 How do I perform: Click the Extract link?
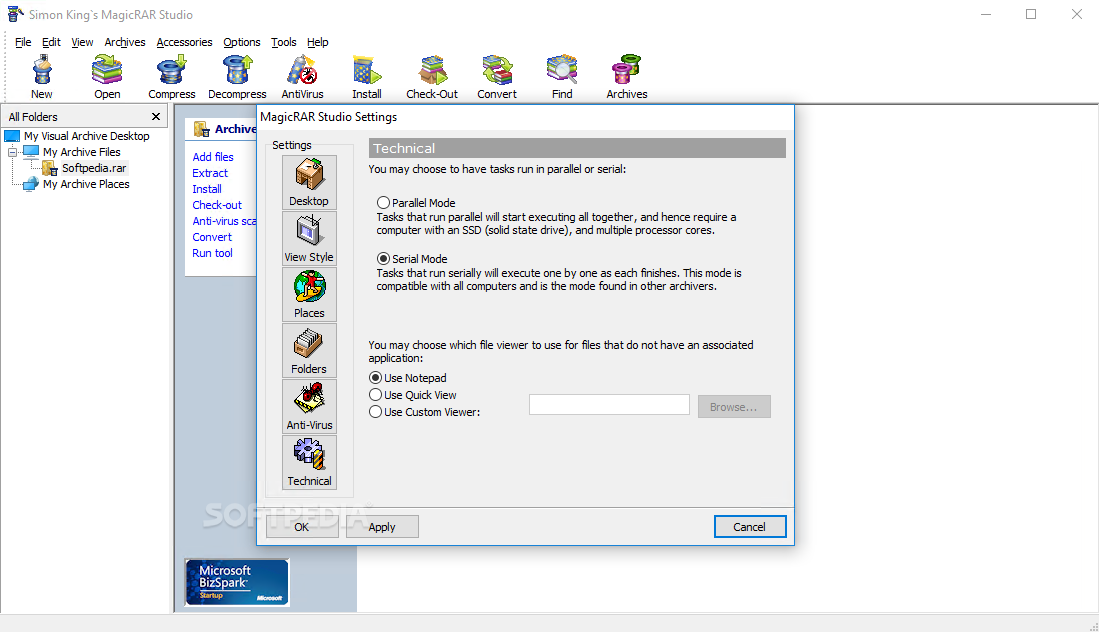[210, 173]
